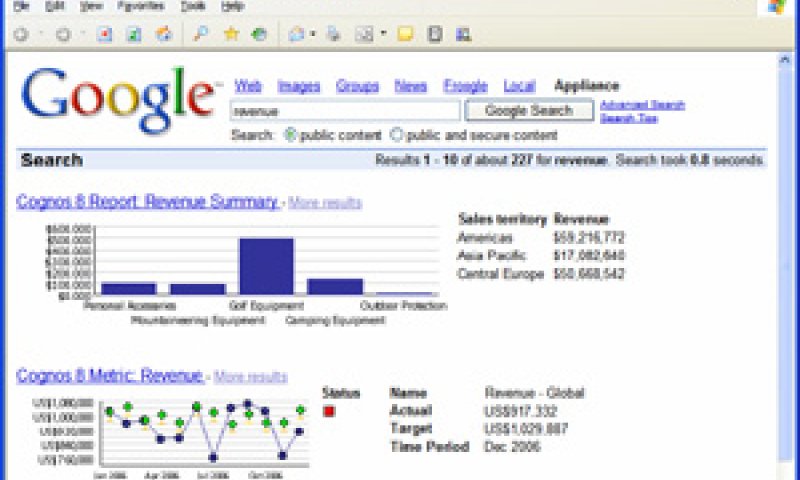Open the History toolbar icon
Image resolution: width=800 pixels, height=480 pixels.
click(x=260, y=34)
